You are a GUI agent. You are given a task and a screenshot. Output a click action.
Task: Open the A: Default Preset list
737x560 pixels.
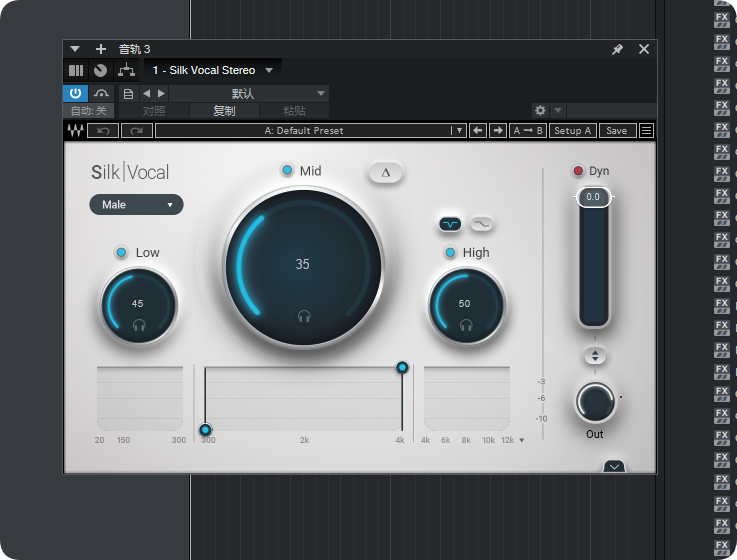click(310, 130)
